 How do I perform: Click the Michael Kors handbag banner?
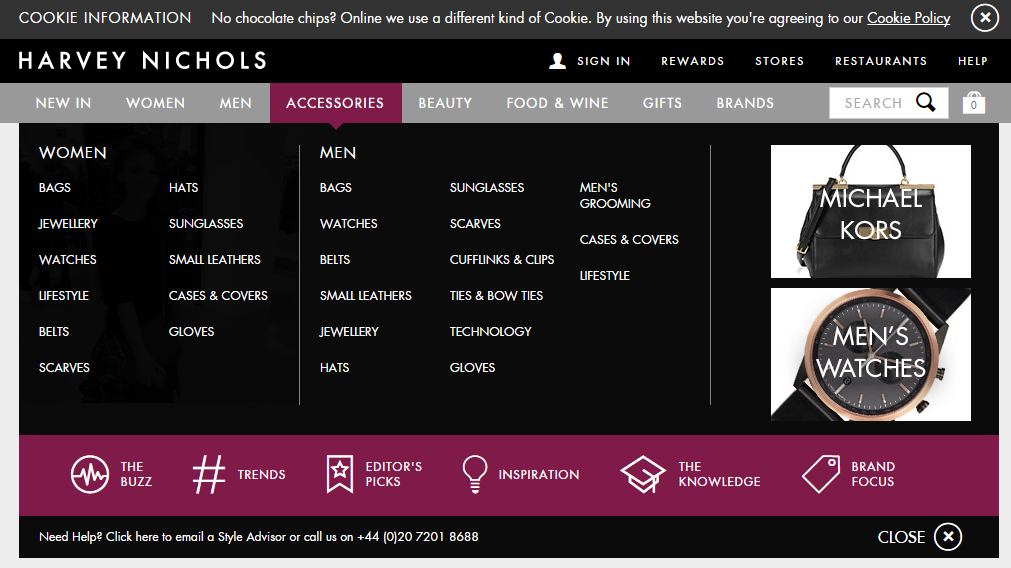pos(870,211)
